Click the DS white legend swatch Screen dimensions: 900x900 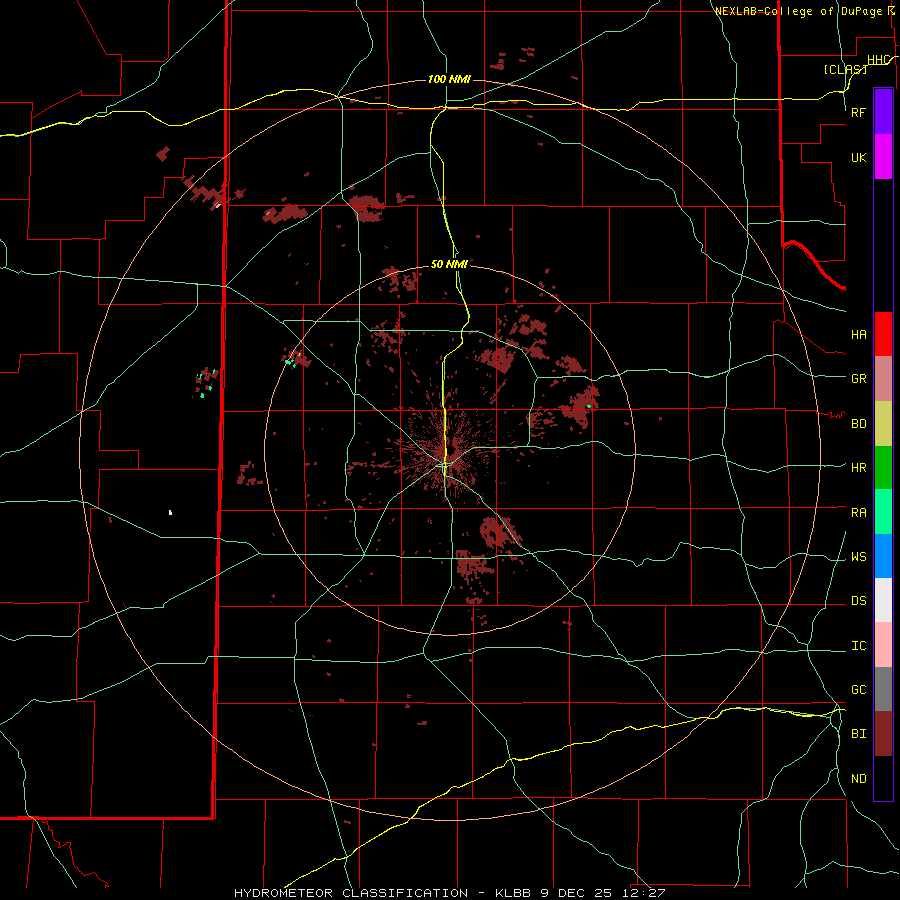coord(883,600)
